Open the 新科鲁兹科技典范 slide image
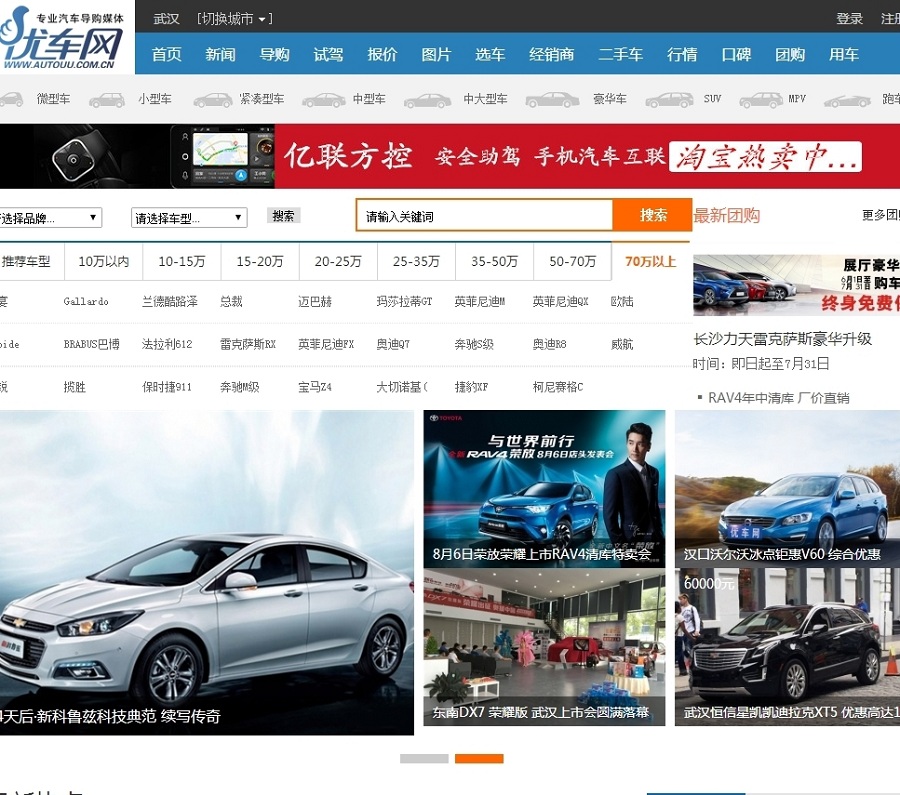Viewport: 900px width, 795px height. tap(207, 572)
